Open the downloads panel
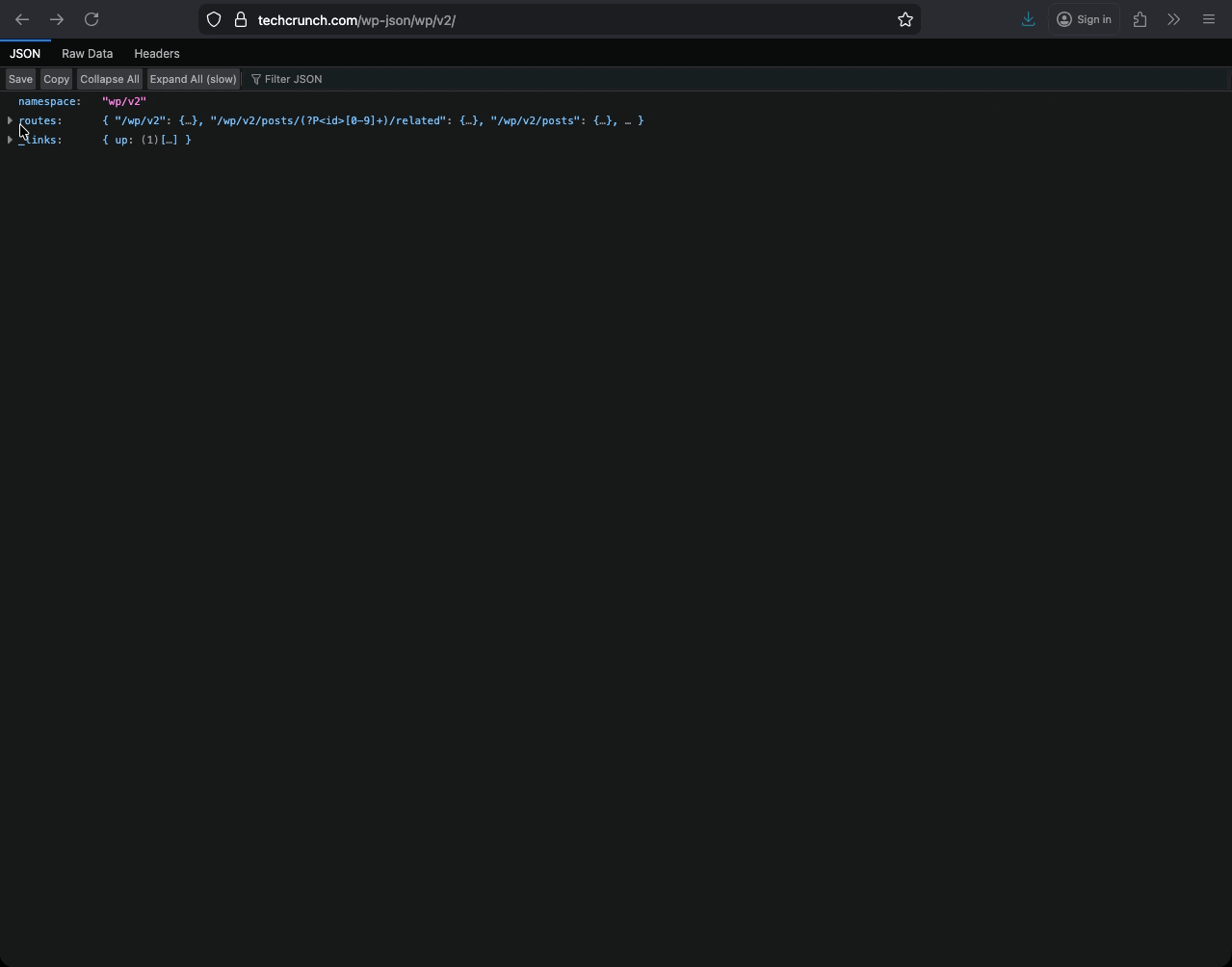Screen dimensions: 1232x967 tap(1028, 19)
